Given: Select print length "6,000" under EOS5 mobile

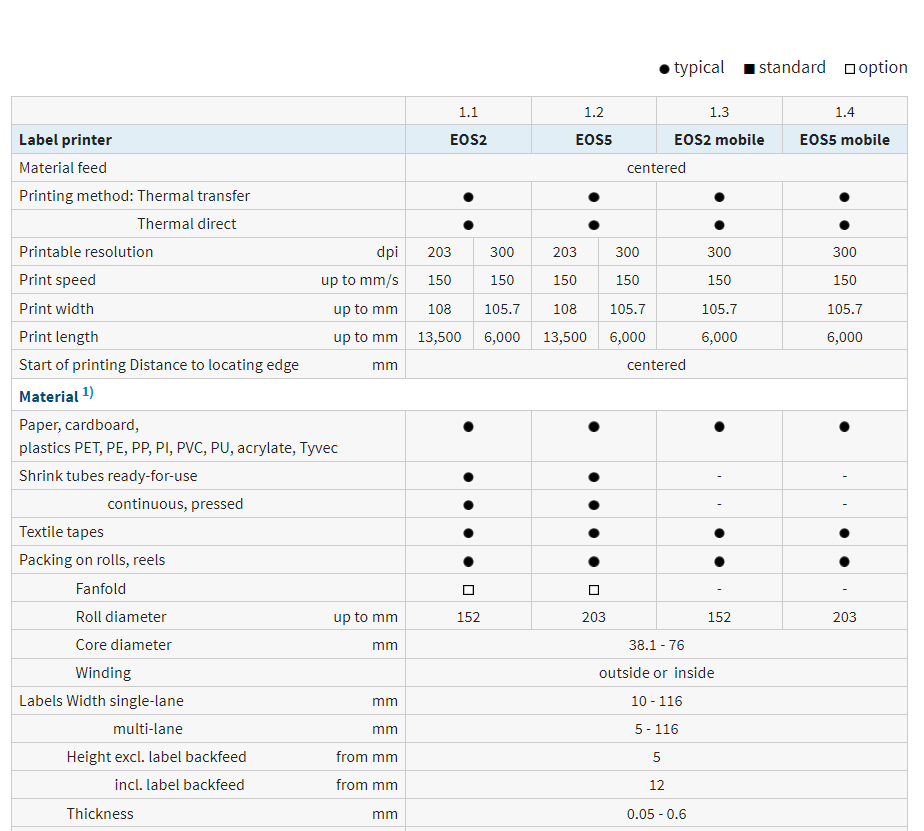Looking at the screenshot, I should (844, 337).
